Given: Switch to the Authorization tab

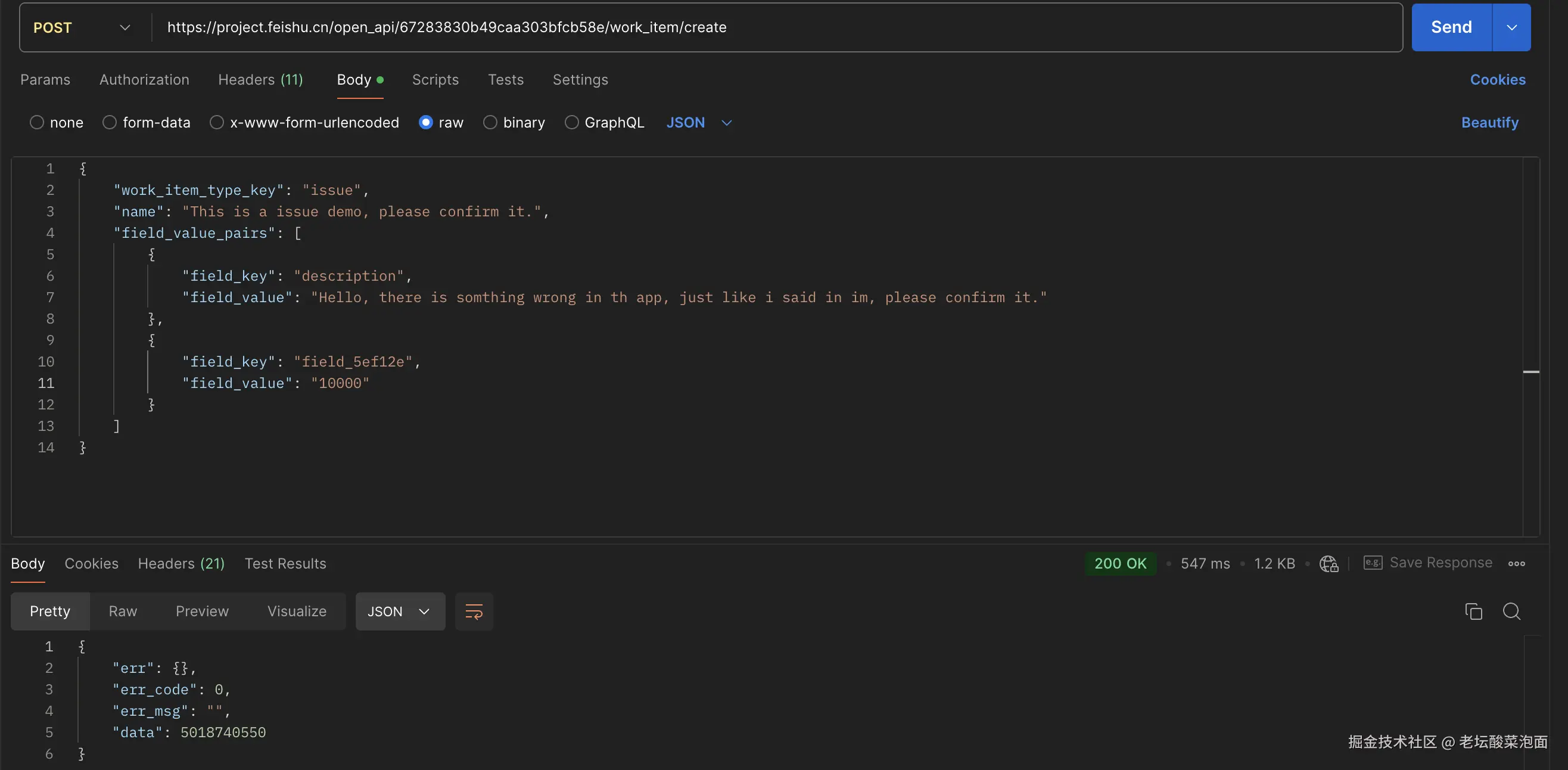Looking at the screenshot, I should 144,80.
